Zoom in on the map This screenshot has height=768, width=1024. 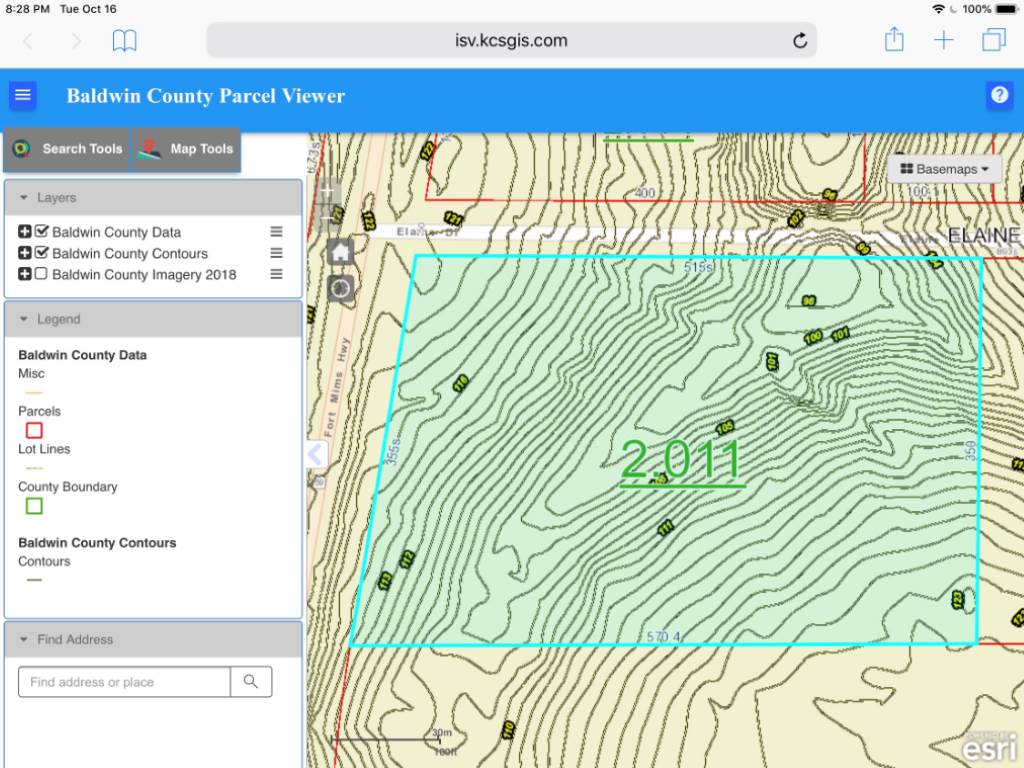[x=328, y=191]
